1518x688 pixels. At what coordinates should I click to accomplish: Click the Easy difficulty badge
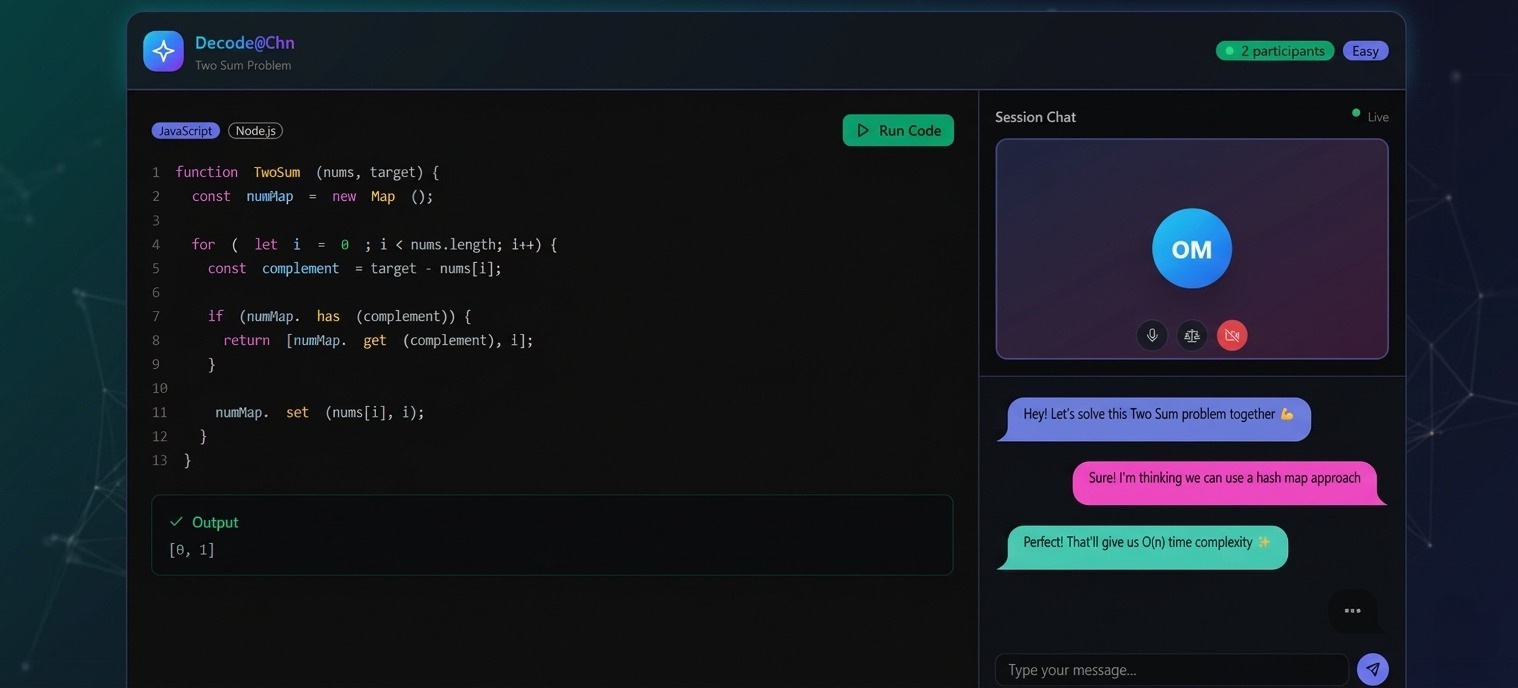pos(1365,51)
